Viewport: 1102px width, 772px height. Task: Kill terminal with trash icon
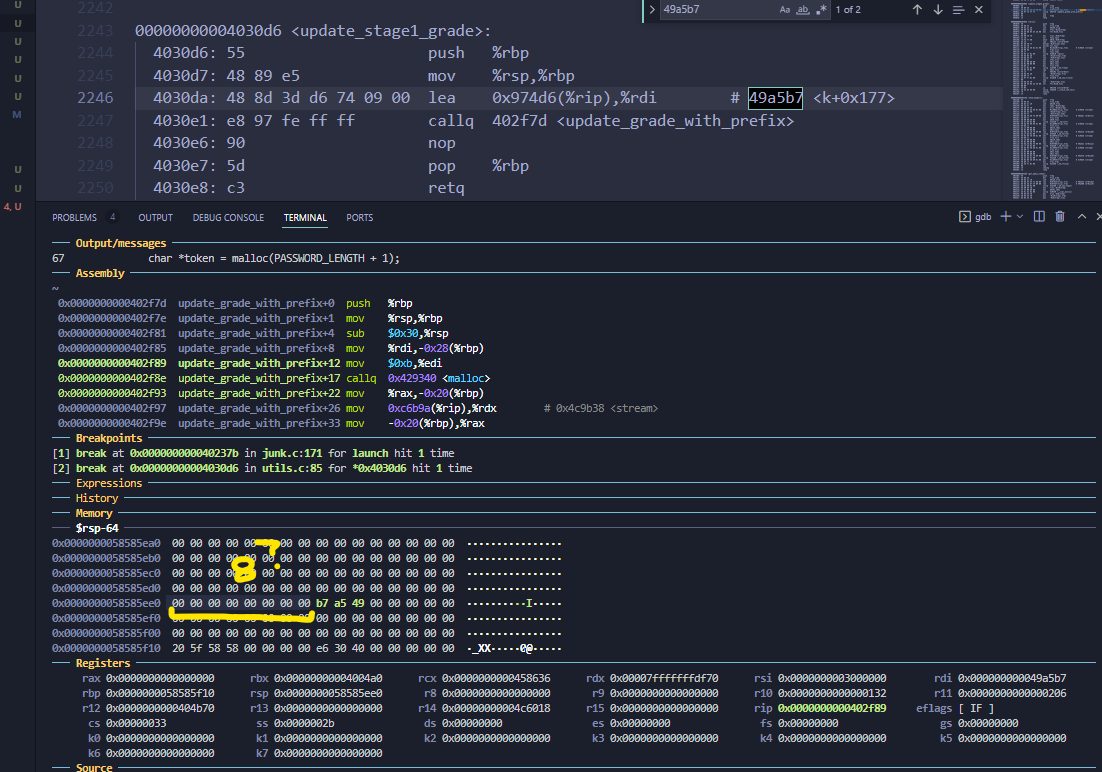pos(1060,217)
